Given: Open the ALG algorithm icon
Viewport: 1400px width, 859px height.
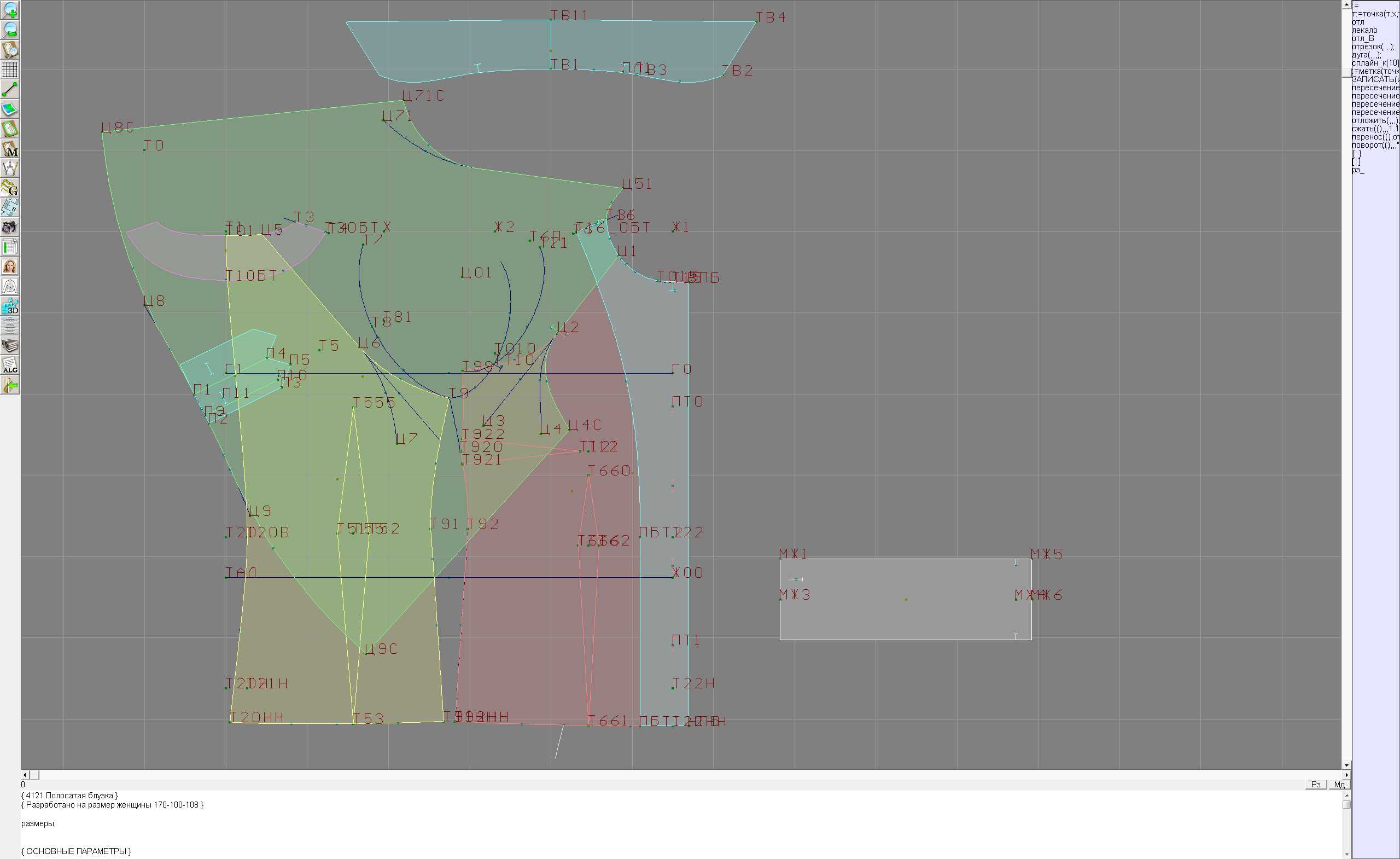Looking at the screenshot, I should pos(10,365).
